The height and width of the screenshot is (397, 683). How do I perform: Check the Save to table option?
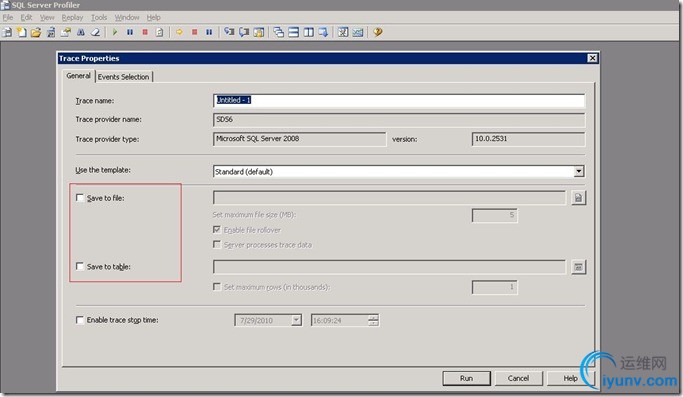tap(80, 266)
